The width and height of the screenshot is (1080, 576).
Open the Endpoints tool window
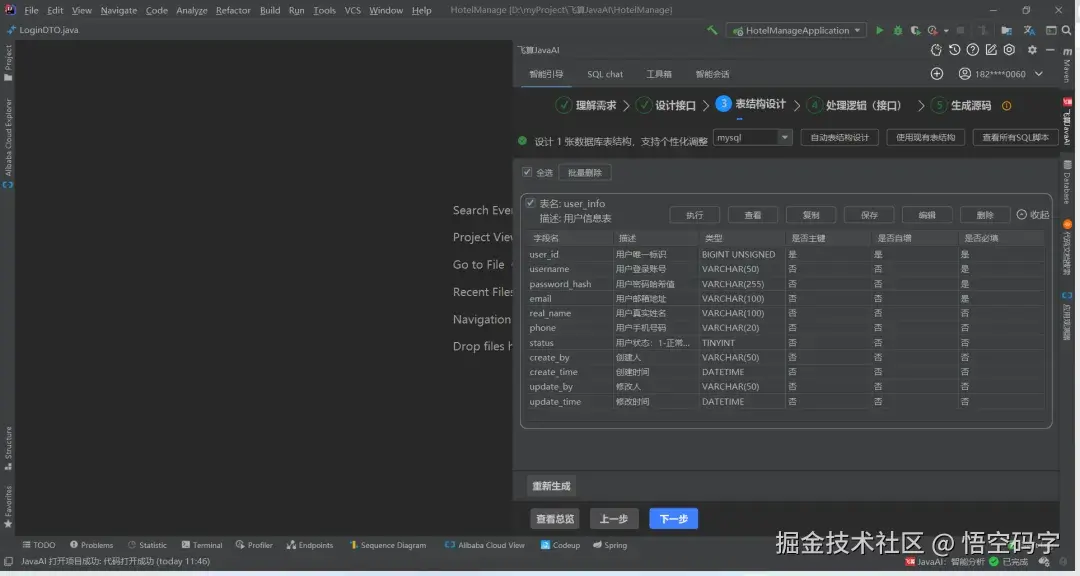click(312, 545)
